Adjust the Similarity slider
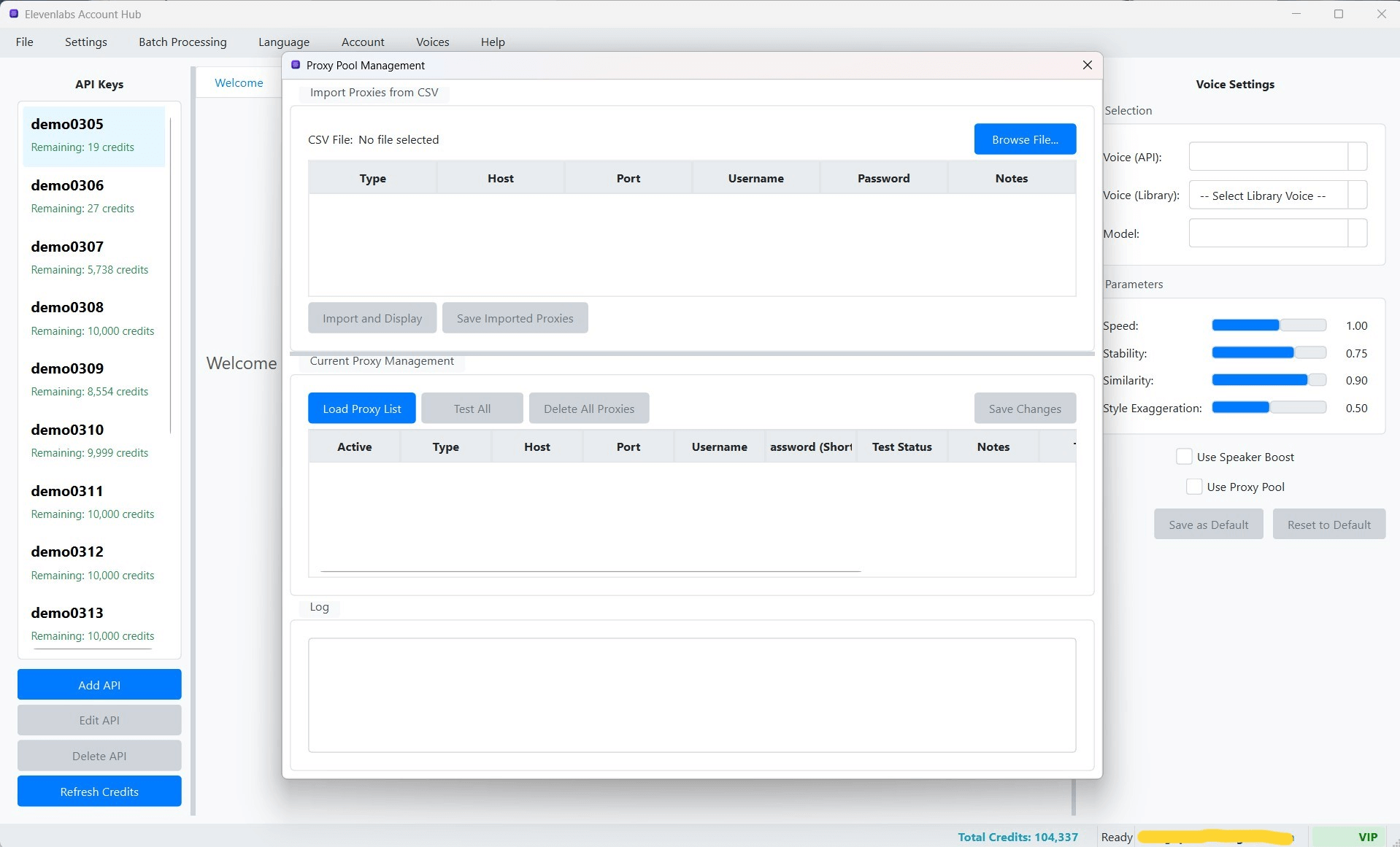 (1269, 380)
